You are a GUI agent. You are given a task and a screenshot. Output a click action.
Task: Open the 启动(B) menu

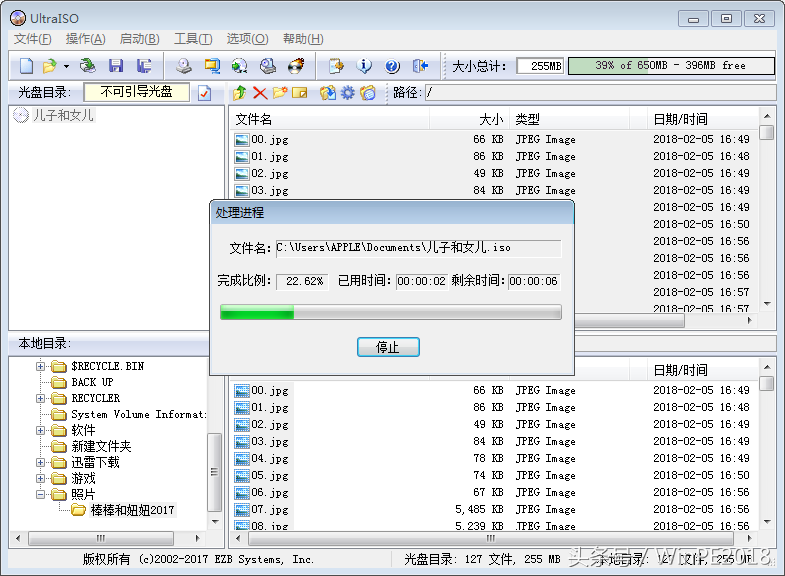139,39
